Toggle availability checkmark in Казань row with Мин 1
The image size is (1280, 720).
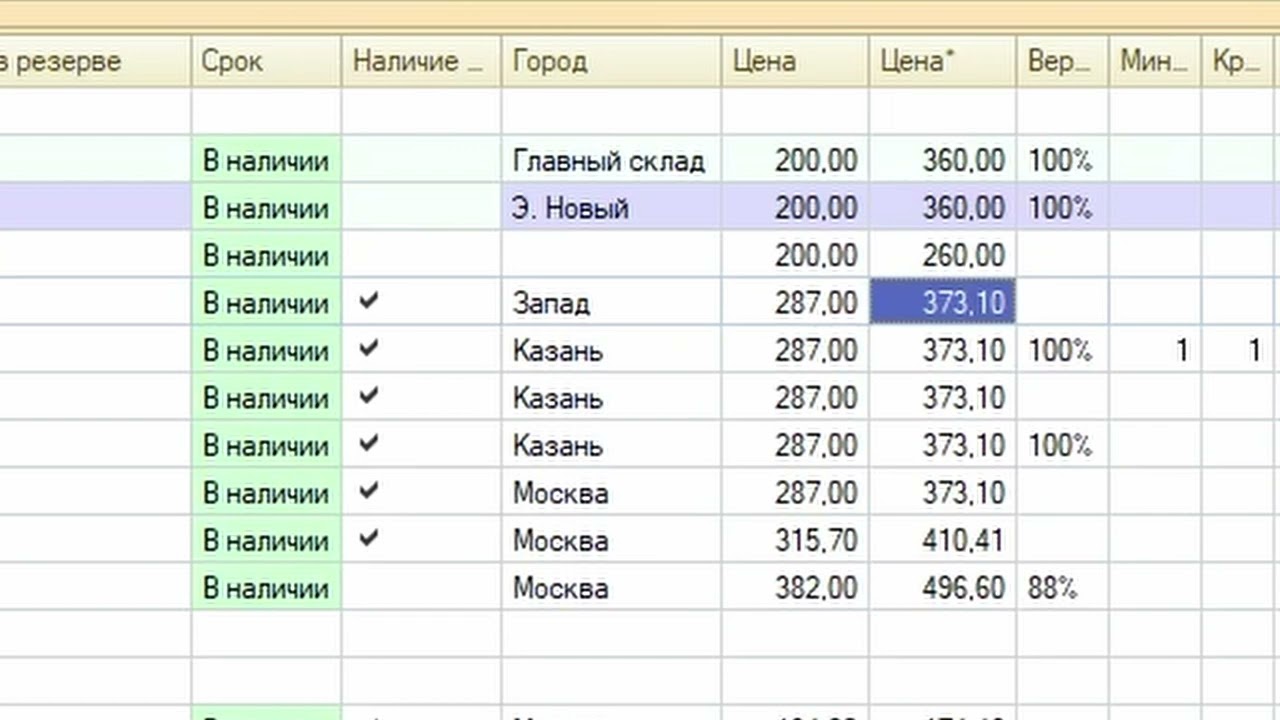pos(369,348)
